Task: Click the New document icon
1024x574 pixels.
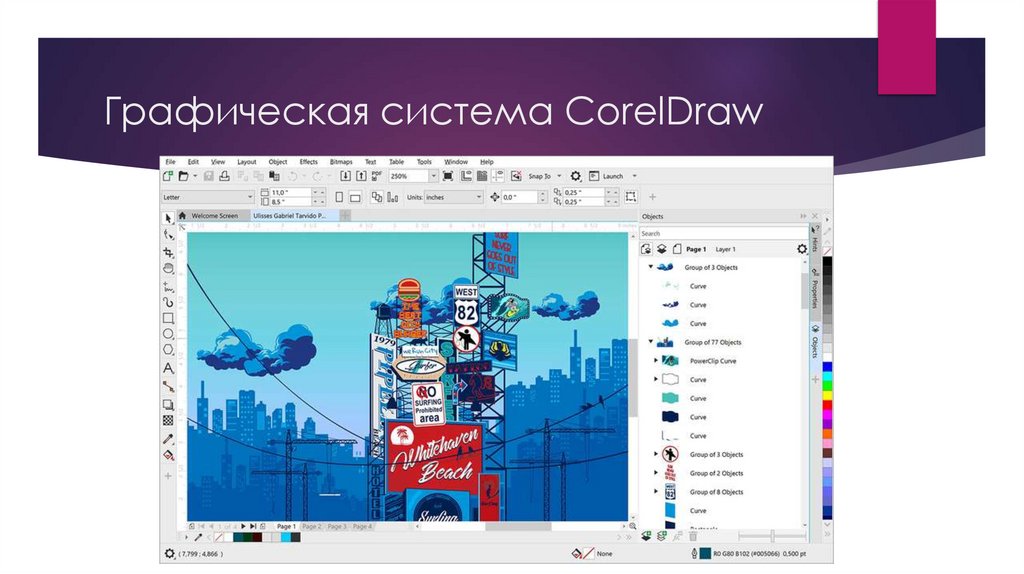Action: click(x=168, y=176)
